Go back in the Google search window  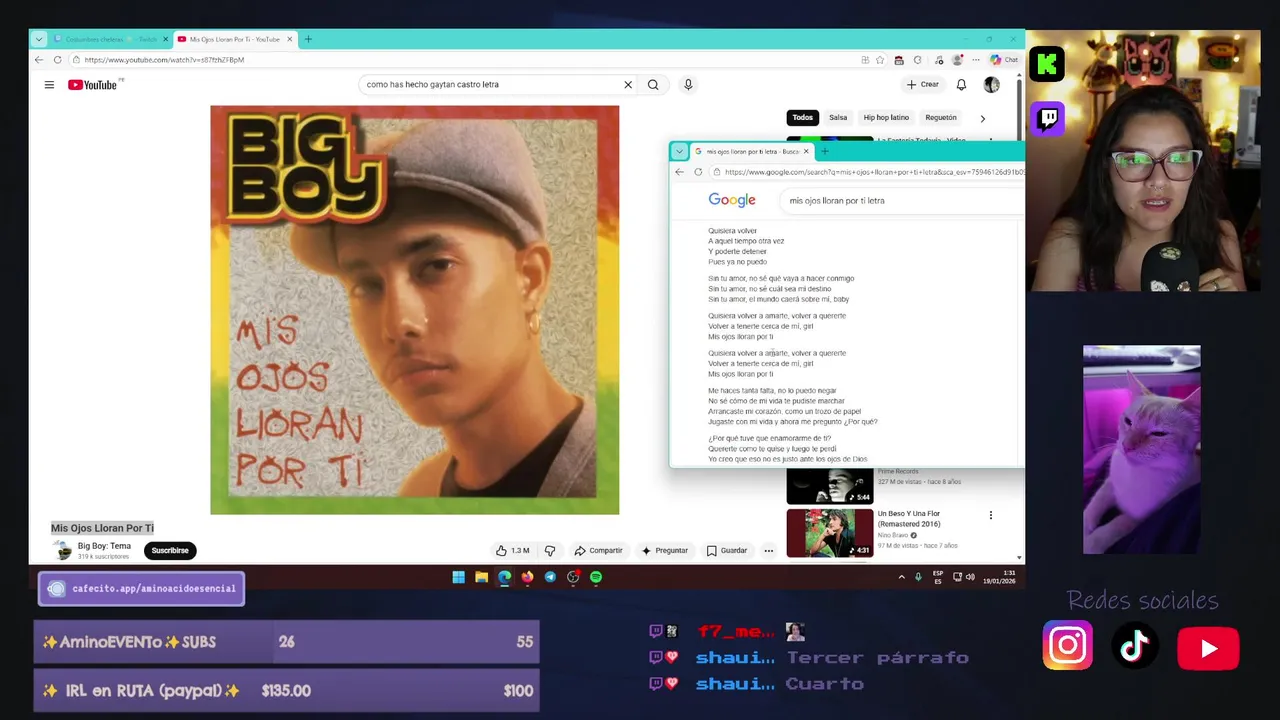click(680, 172)
